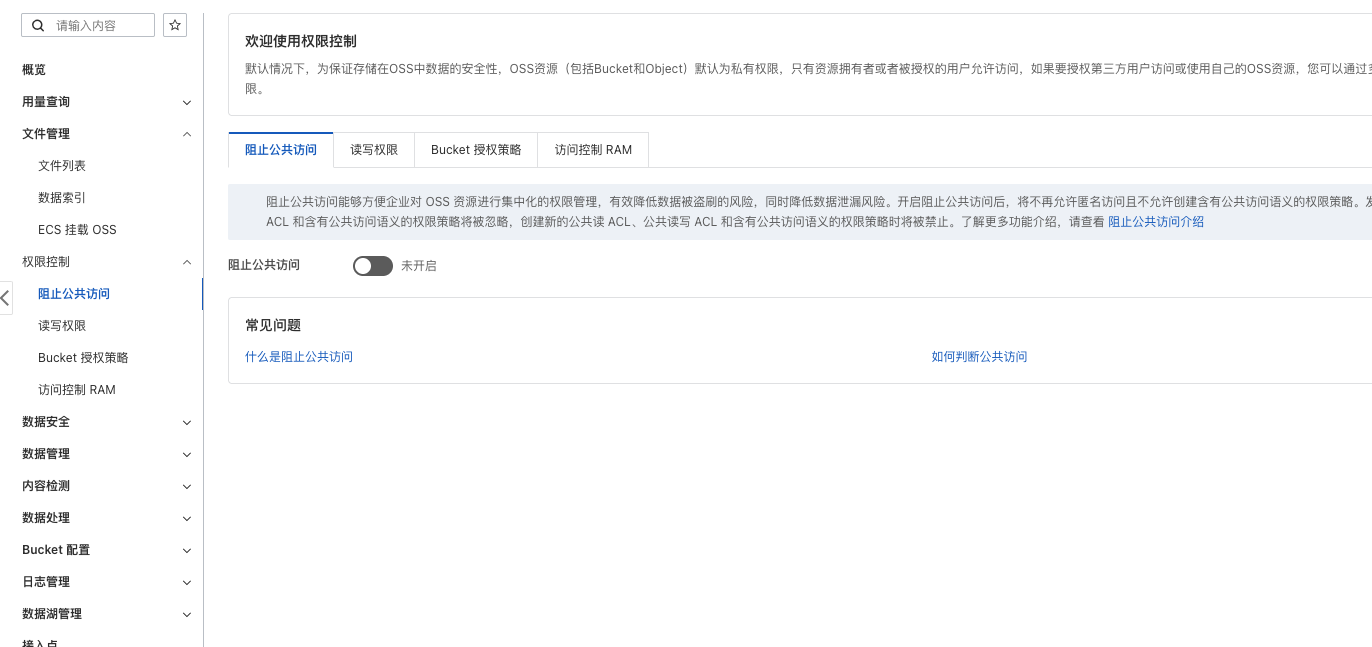Collapse sidebar with the left arrow handle
The width and height of the screenshot is (1372, 647).
(6, 298)
